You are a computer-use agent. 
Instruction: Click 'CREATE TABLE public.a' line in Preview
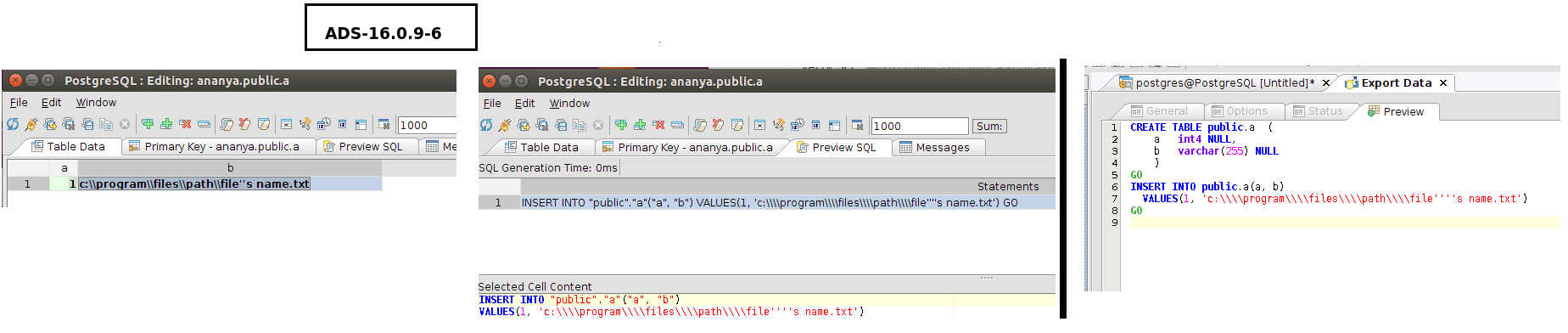(1201, 127)
